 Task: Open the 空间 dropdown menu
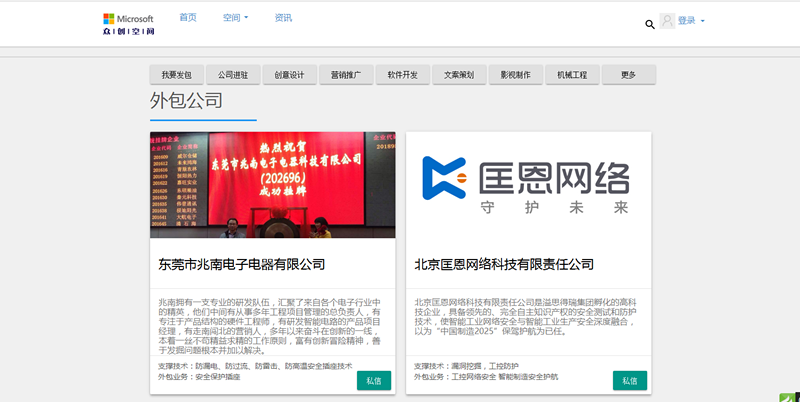235,18
